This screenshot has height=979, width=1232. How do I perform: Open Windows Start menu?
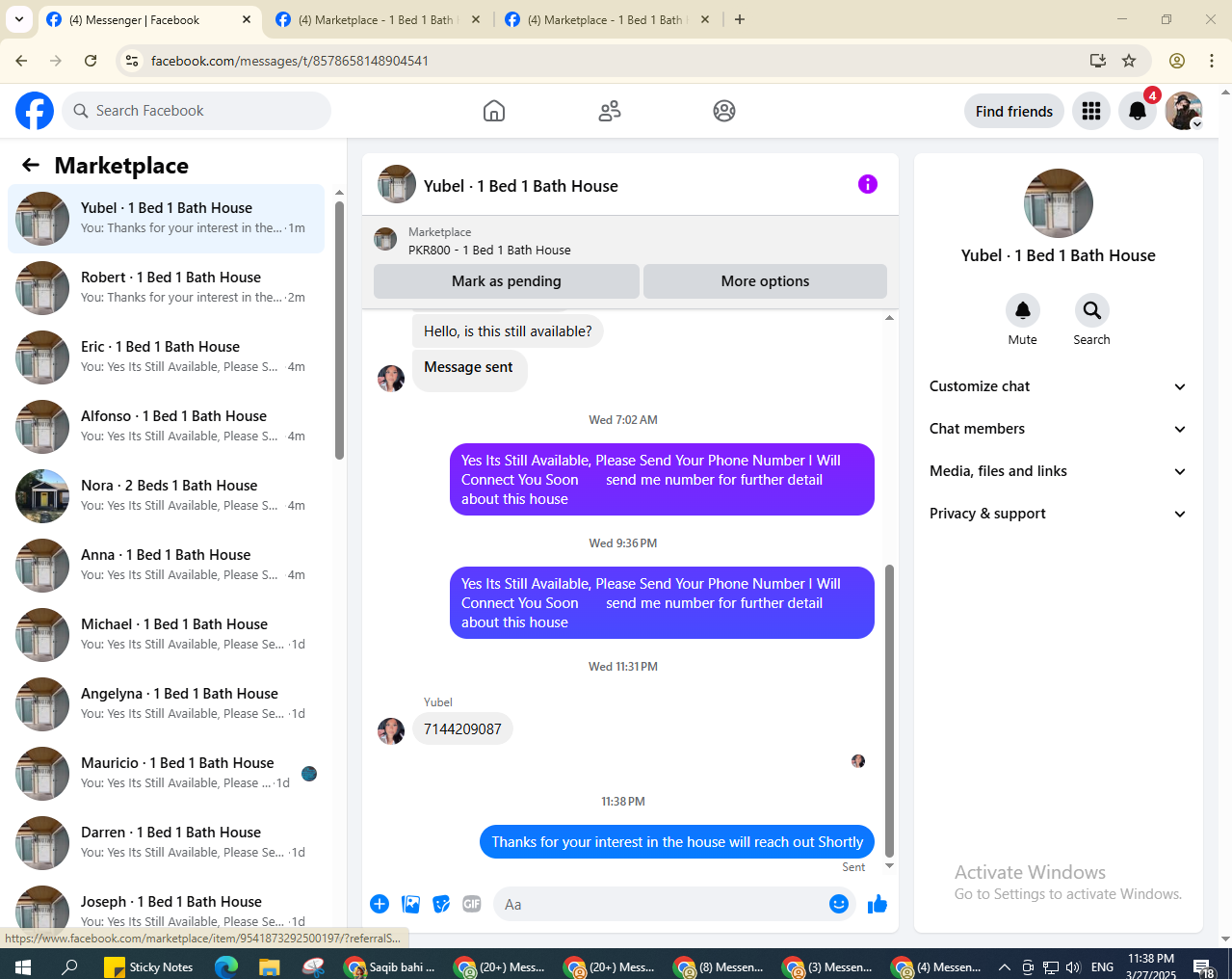(x=22, y=966)
